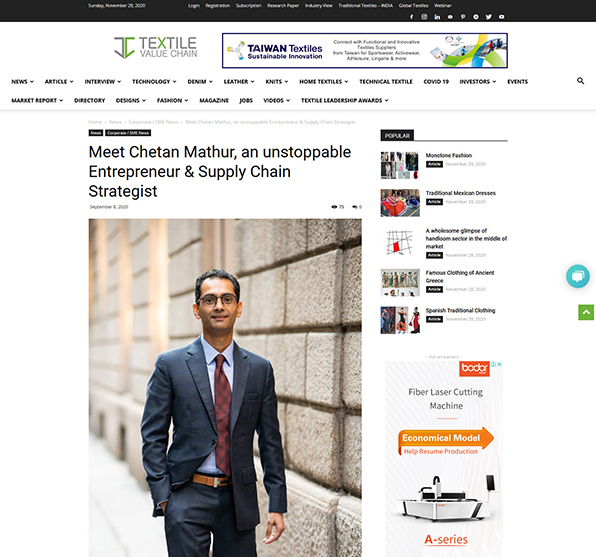Expand the Market Report dropdown
596x557 pixels.
click(x=37, y=100)
